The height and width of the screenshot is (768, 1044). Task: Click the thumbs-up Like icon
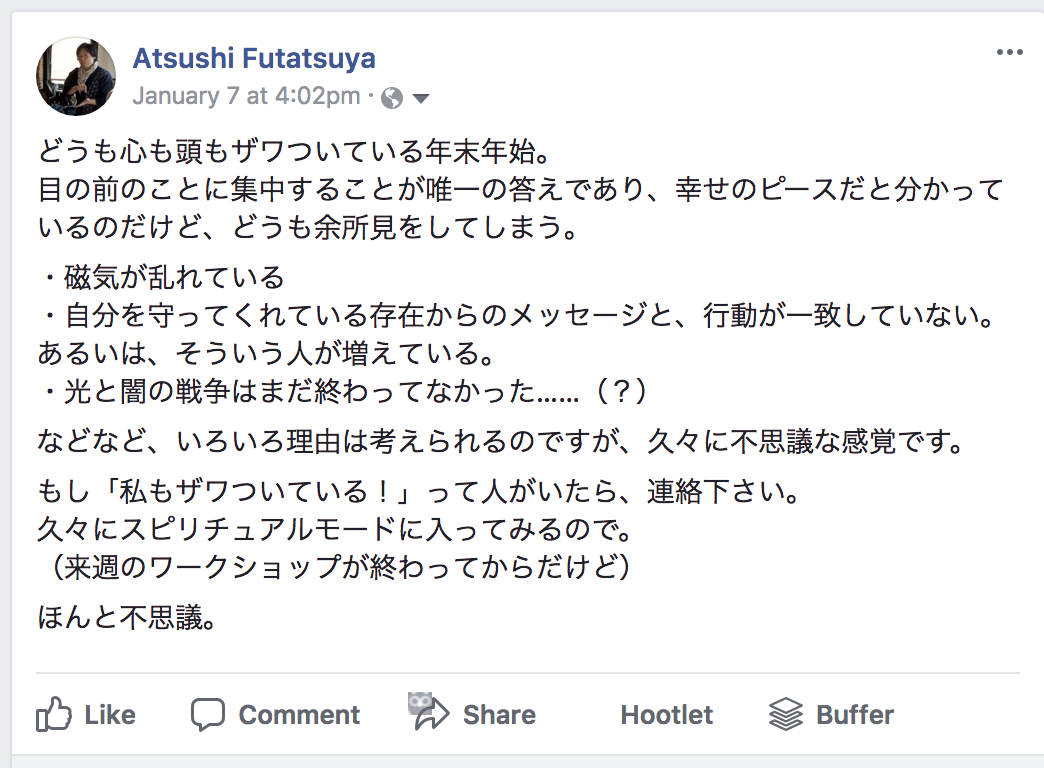53,714
